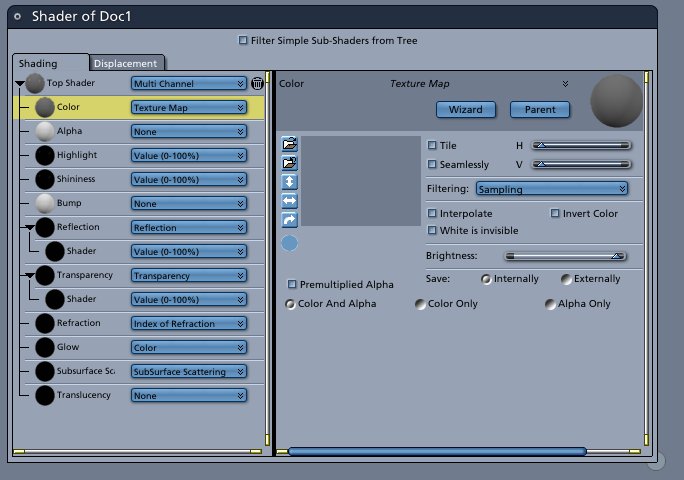Check Filter Simple Sub-Shaders from Tree
The image size is (684, 480).
(x=243, y=40)
